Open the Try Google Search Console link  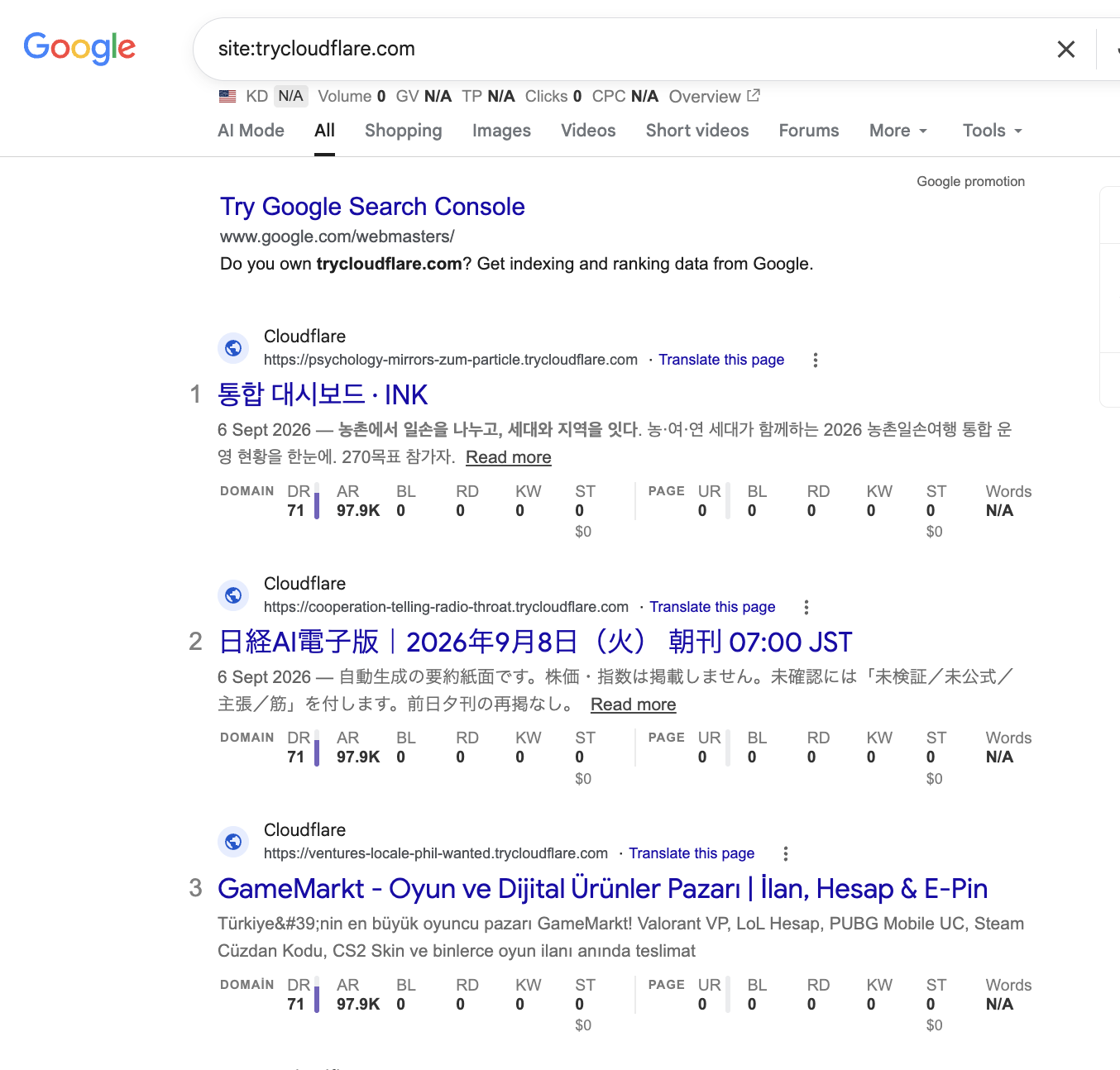(372, 207)
